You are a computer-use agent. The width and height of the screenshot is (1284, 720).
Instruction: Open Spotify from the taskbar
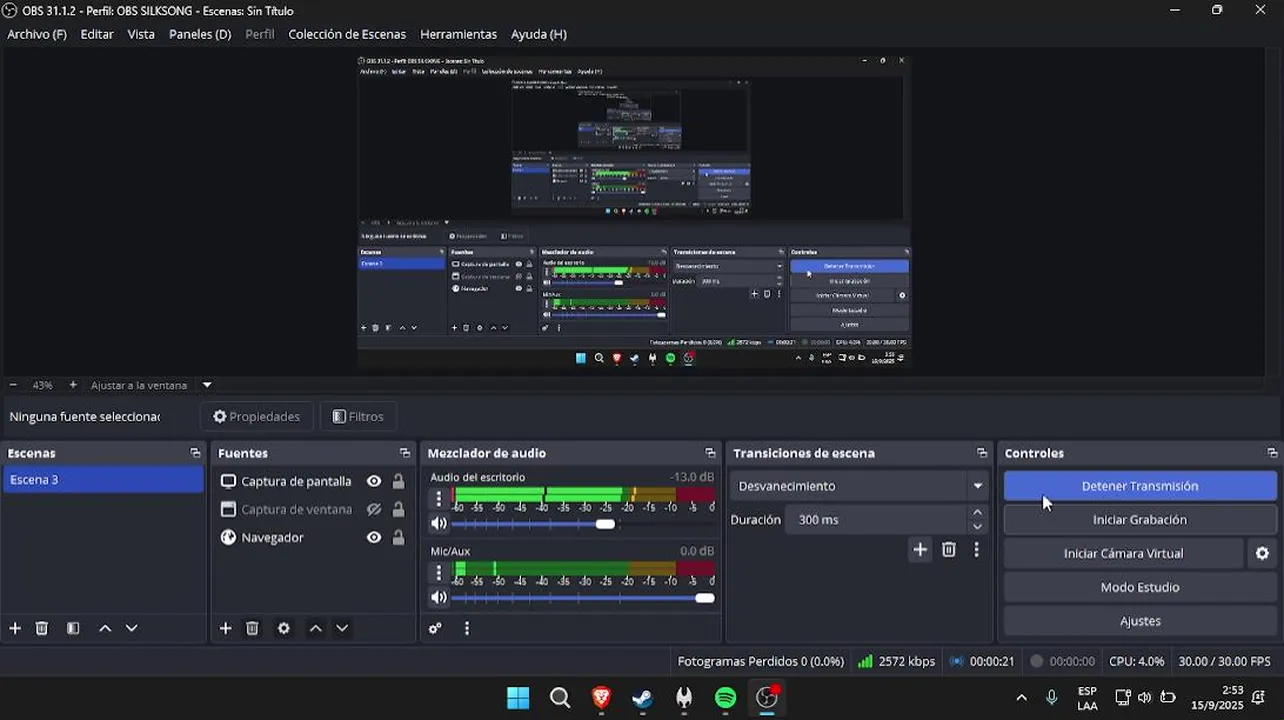pyautogui.click(x=726, y=698)
